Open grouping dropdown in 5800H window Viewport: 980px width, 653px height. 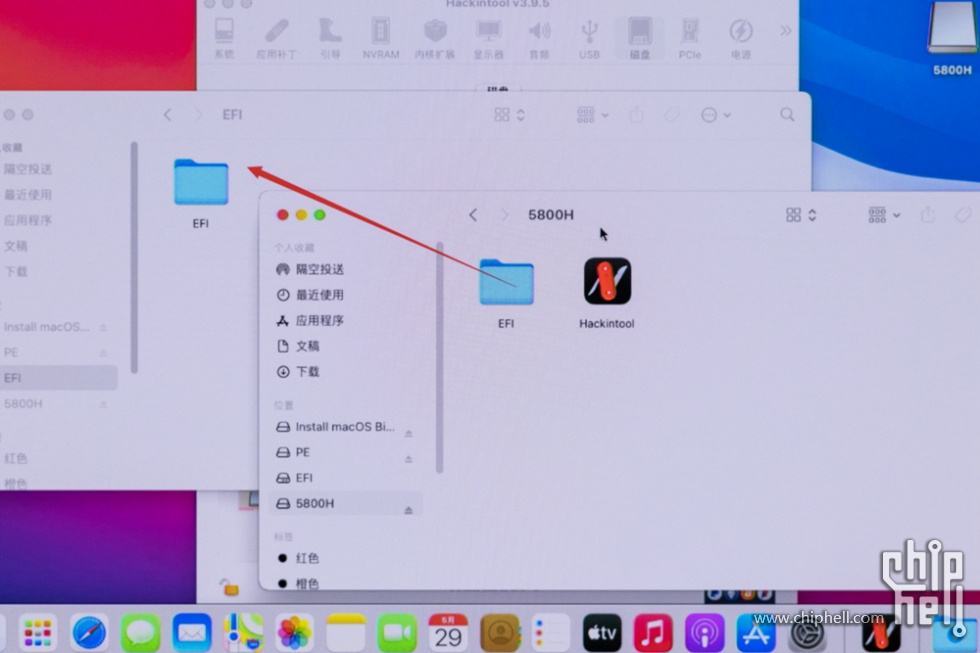coord(884,215)
